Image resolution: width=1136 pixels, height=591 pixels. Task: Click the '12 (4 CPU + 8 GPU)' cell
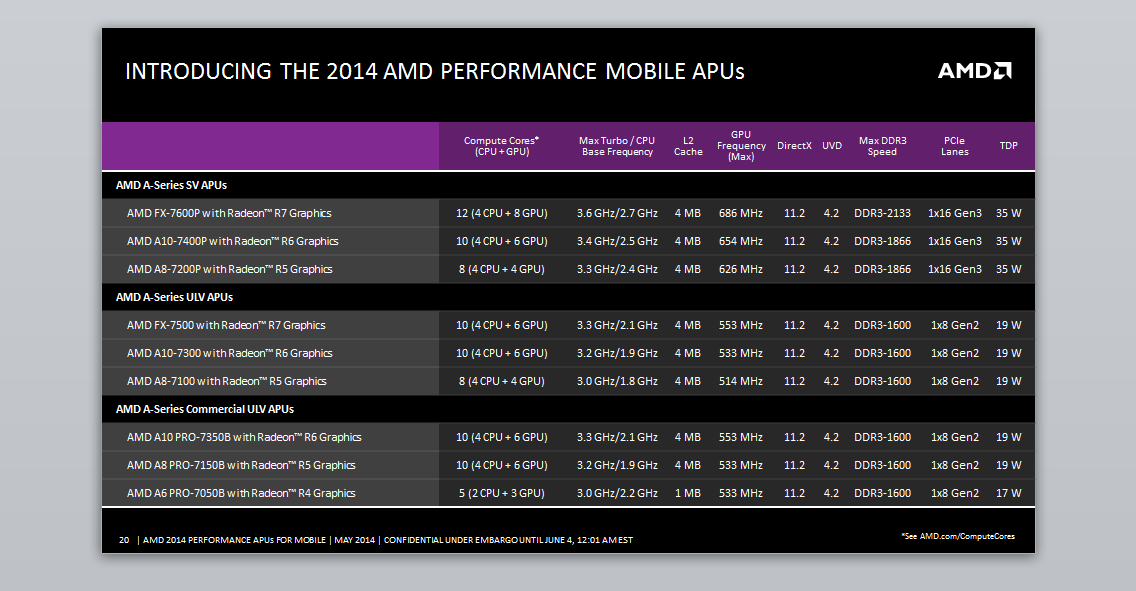[x=501, y=213]
